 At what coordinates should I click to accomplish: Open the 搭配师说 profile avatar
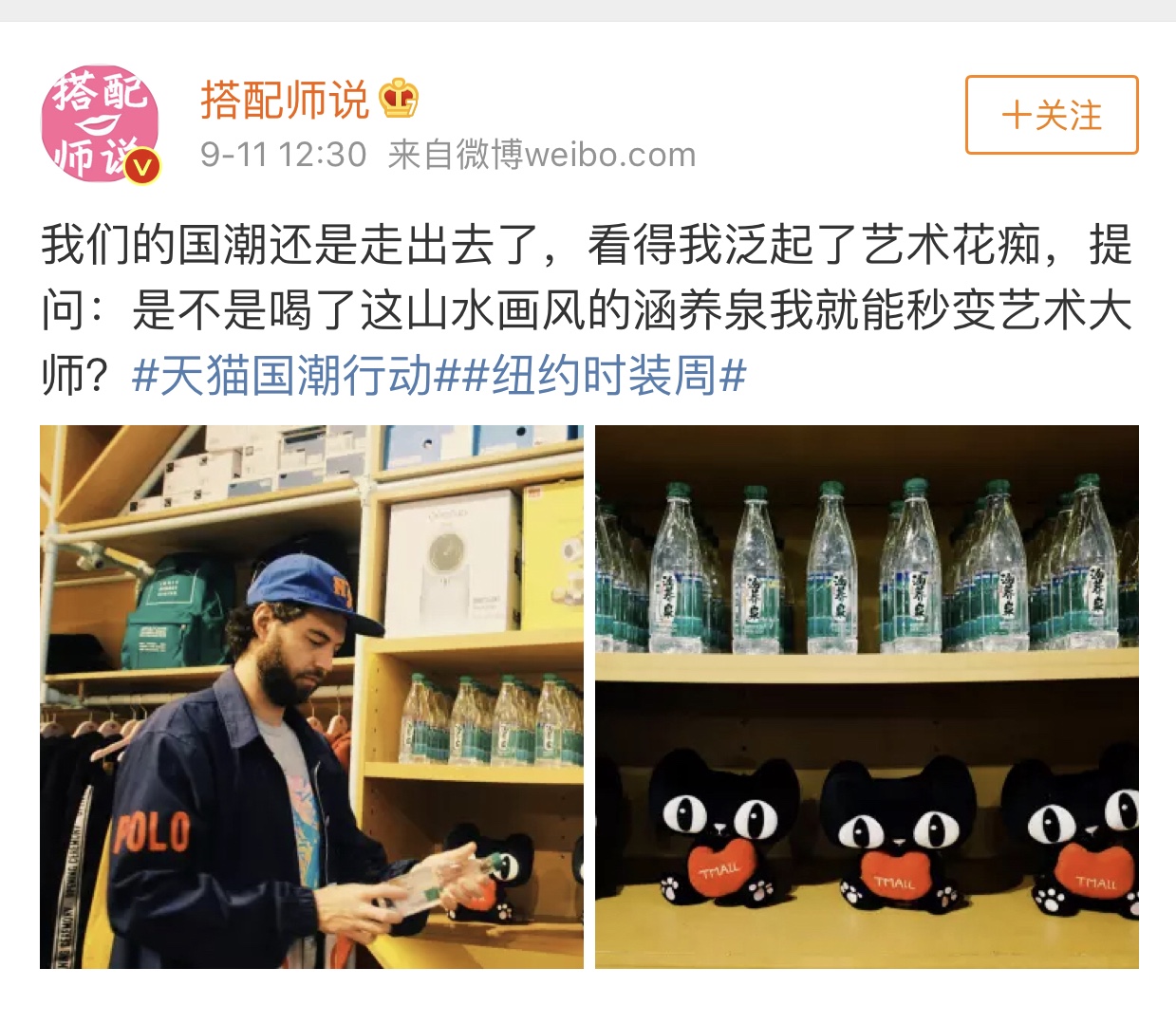pos(100,123)
